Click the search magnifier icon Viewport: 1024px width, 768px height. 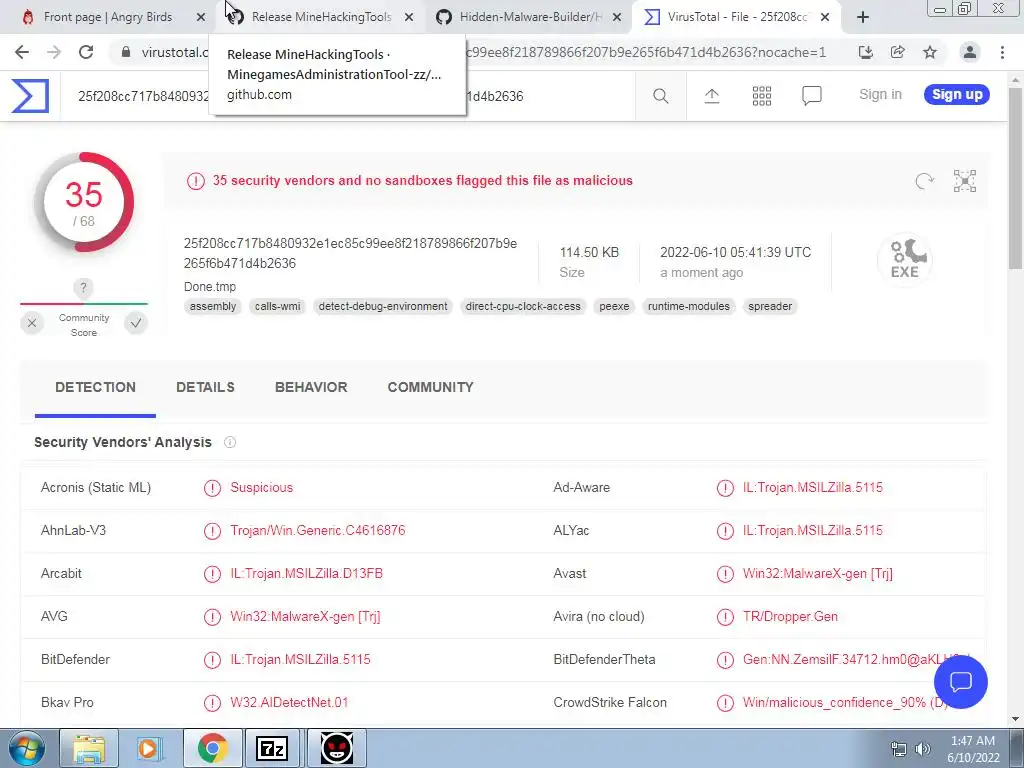[x=660, y=96]
